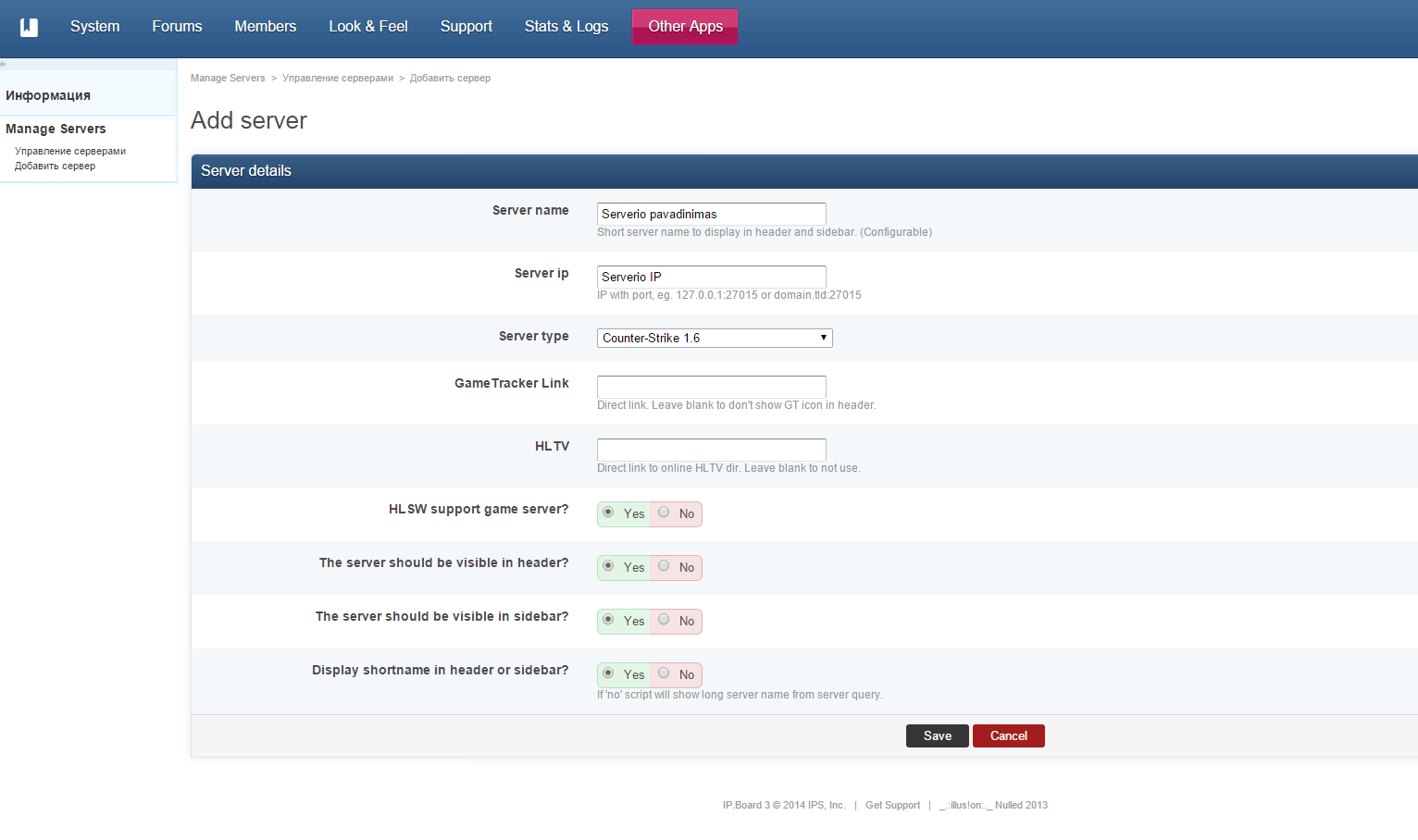Screen dimensions: 1418x840
Task: Open the System menu
Action: (x=95, y=26)
